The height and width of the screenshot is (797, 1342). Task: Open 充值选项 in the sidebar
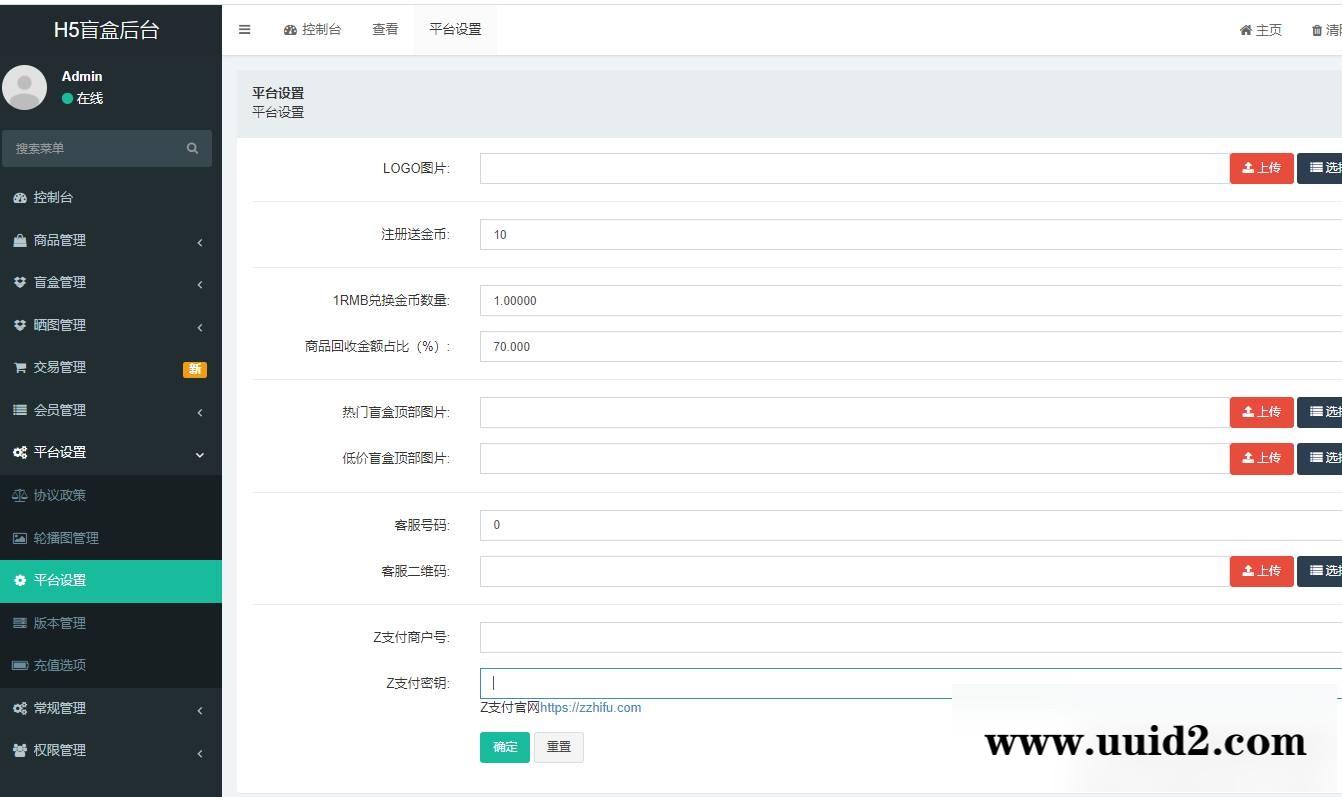pos(59,665)
